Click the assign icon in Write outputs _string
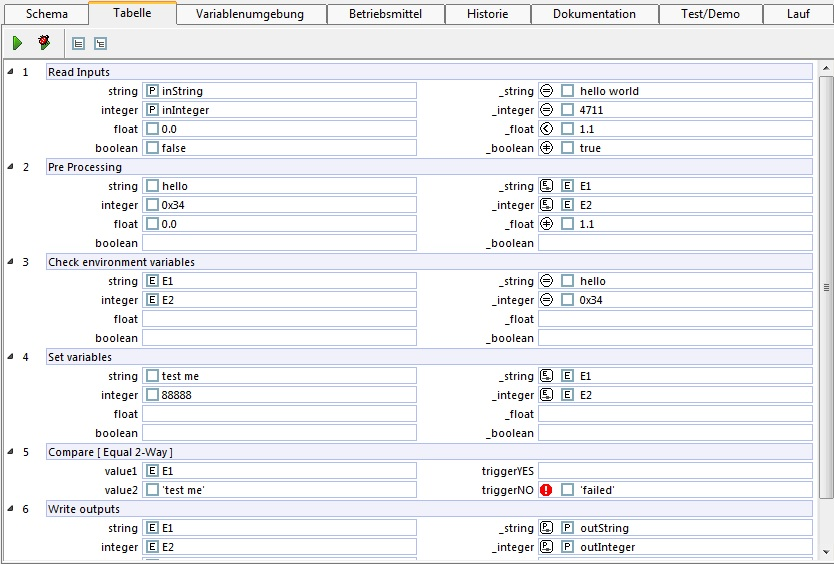 coord(546,528)
